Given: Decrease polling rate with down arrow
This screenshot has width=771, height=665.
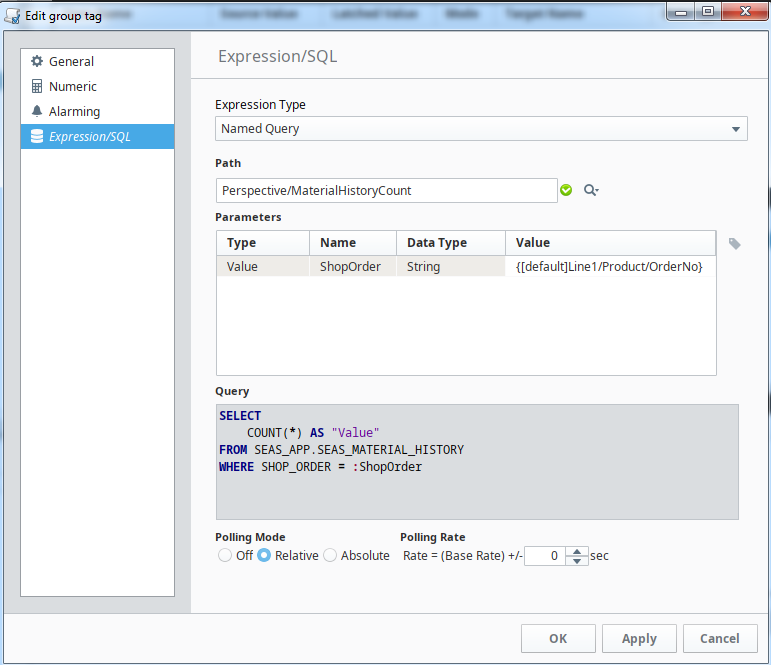Looking at the screenshot, I should point(577,561).
